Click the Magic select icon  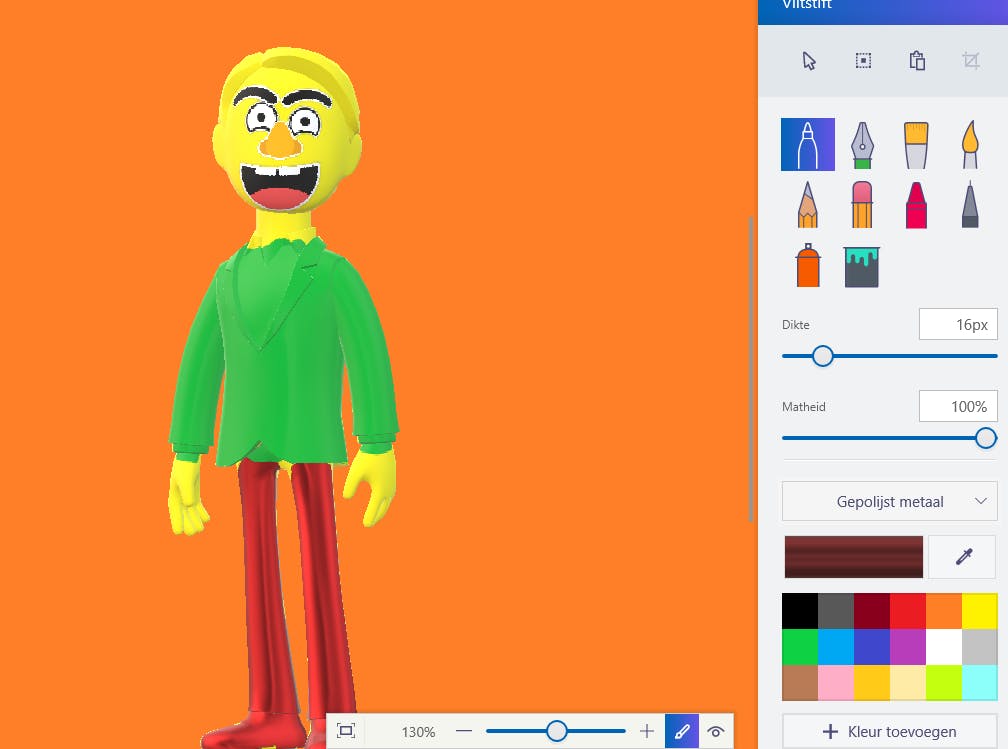coord(863,61)
